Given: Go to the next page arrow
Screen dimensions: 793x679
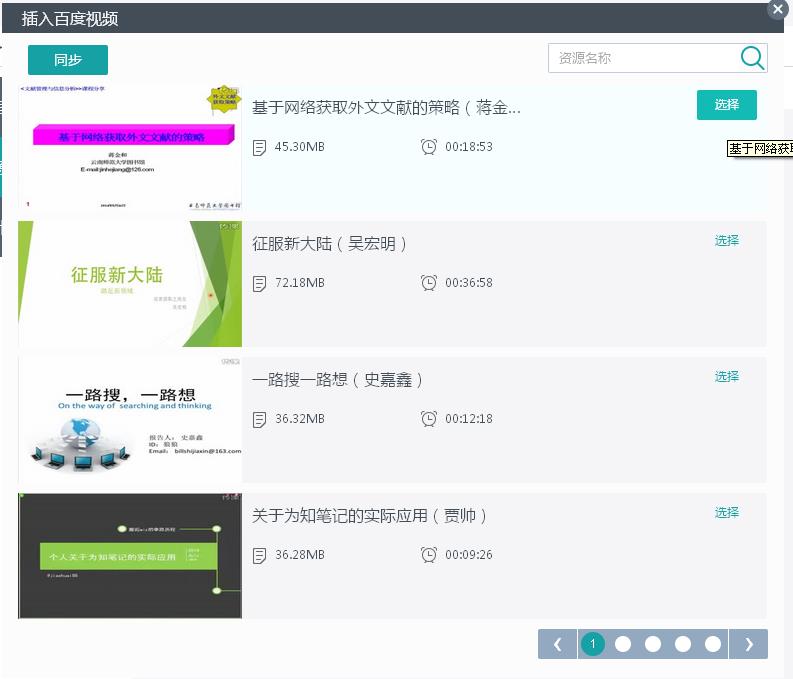Looking at the screenshot, I should (748, 644).
